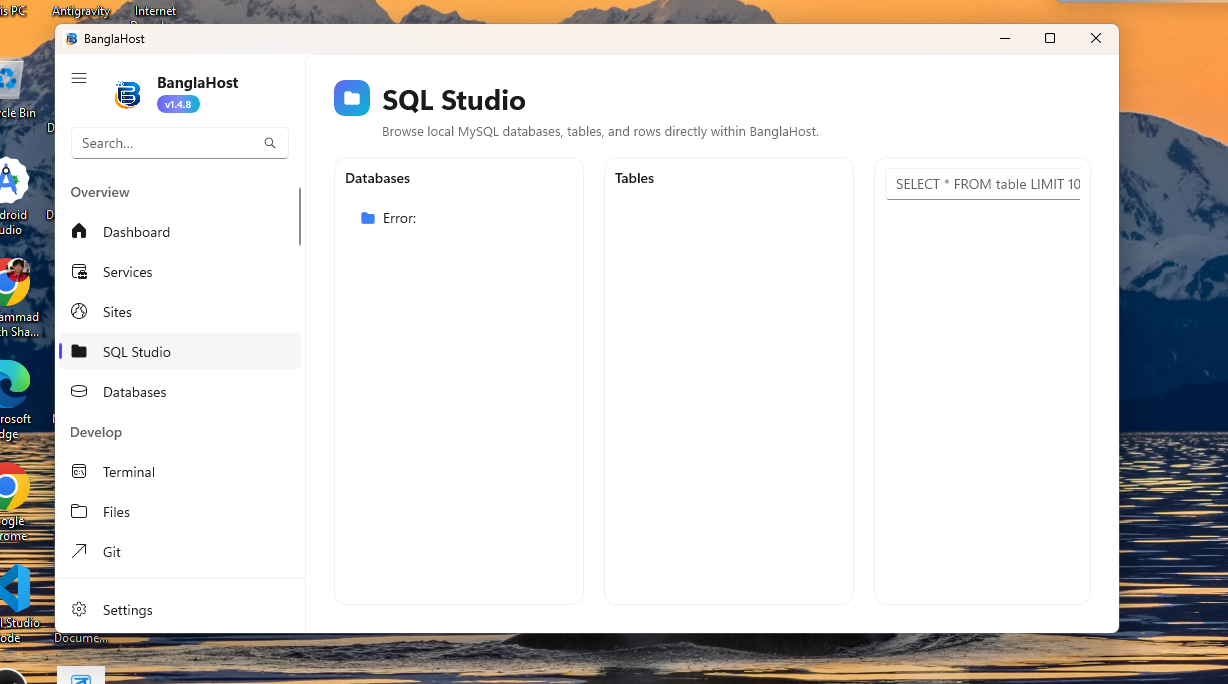Click the Dashboard home icon
This screenshot has height=684, width=1228.
click(x=79, y=231)
